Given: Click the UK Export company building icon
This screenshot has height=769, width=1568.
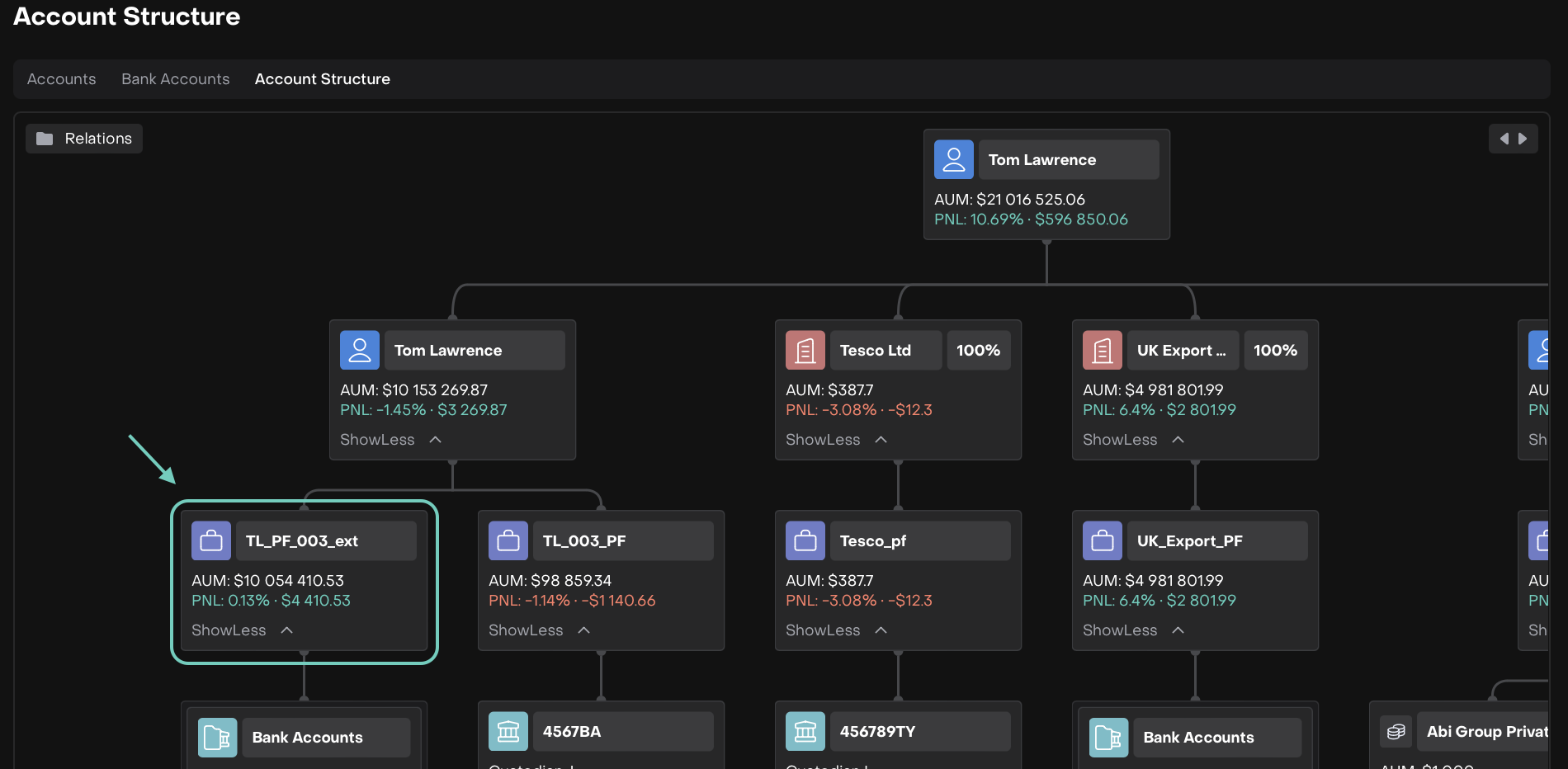Looking at the screenshot, I should [x=1102, y=350].
